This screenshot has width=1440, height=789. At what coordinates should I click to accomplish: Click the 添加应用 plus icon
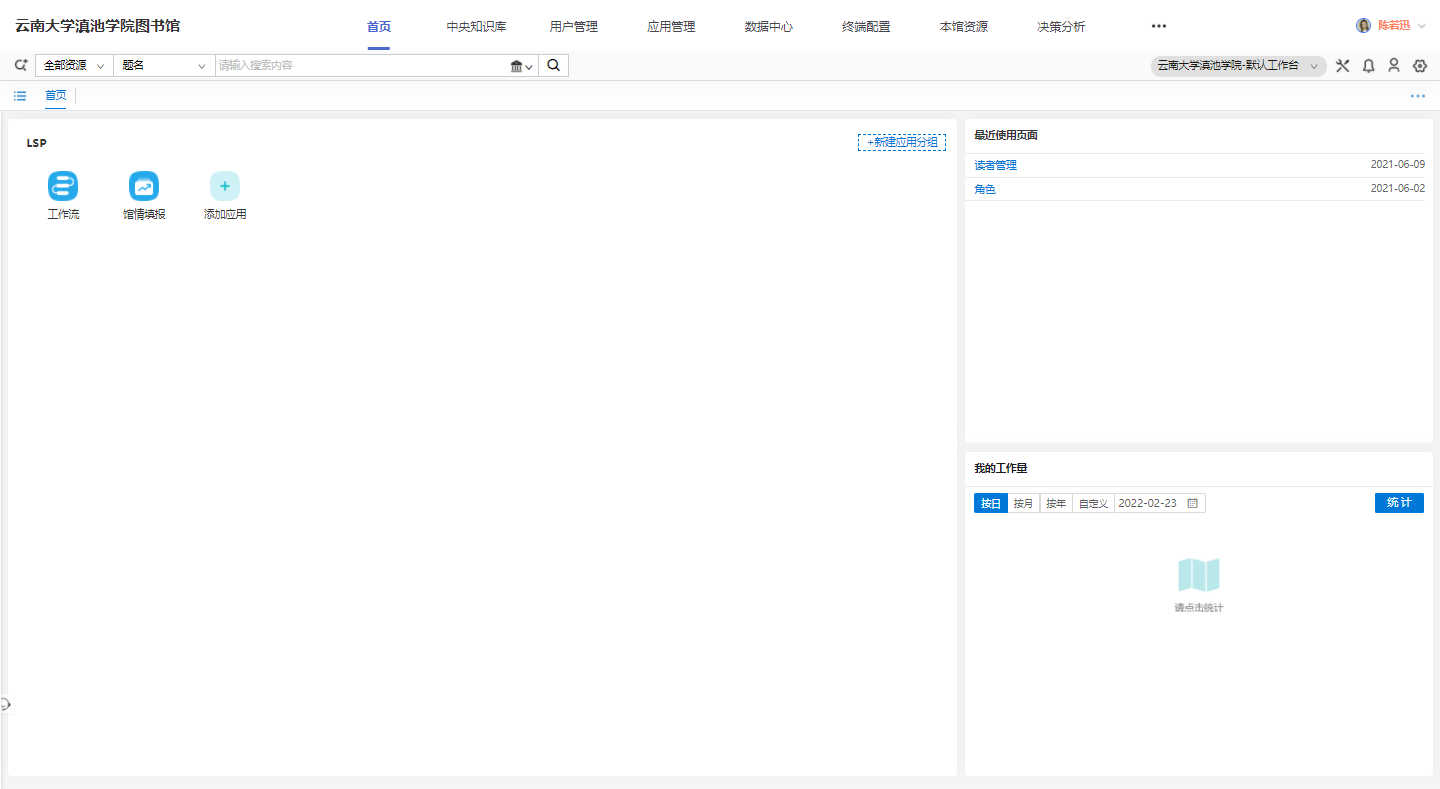tap(225, 186)
